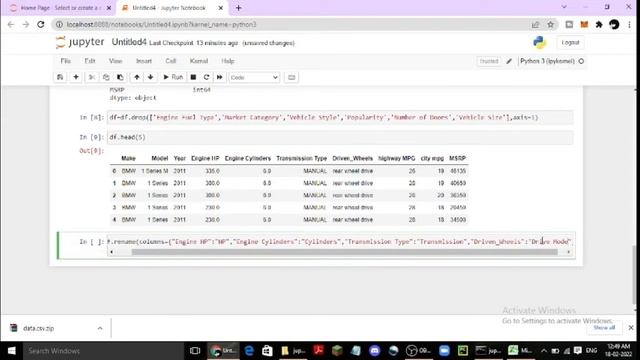
Task: Click the Transmission Type column header
Action: pyautogui.click(x=301, y=158)
